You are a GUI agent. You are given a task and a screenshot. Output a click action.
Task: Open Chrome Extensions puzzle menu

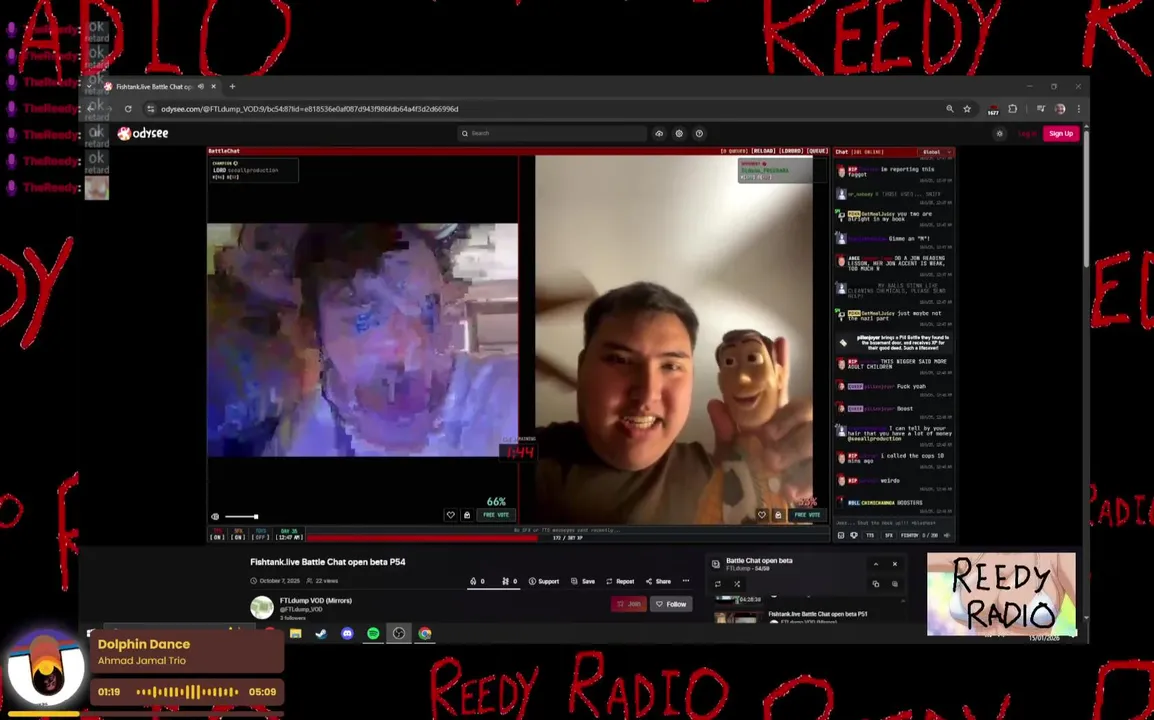click(1013, 109)
